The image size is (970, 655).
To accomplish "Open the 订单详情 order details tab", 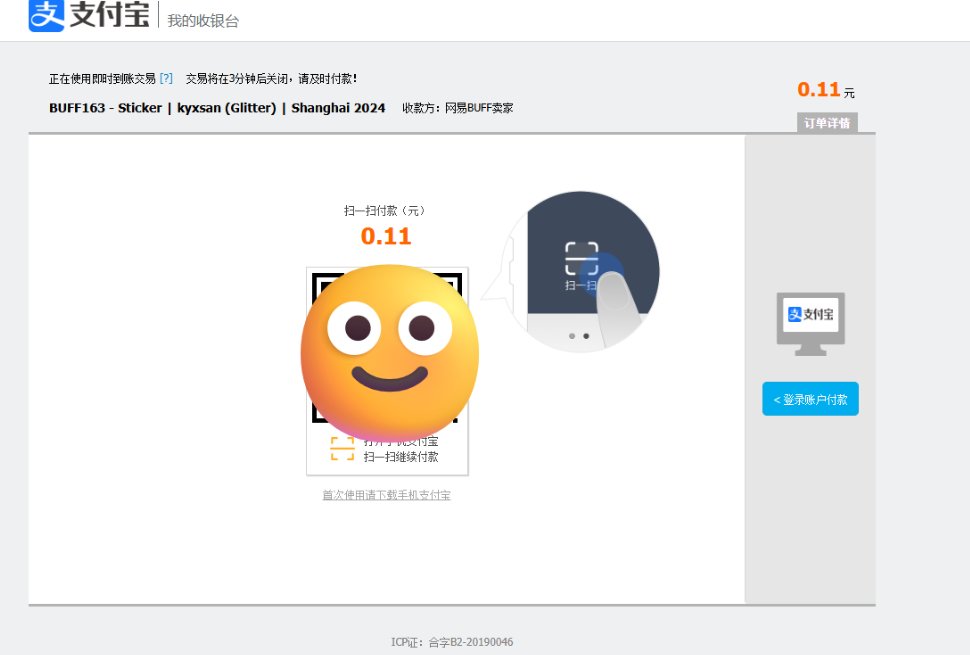I will tap(826, 122).
